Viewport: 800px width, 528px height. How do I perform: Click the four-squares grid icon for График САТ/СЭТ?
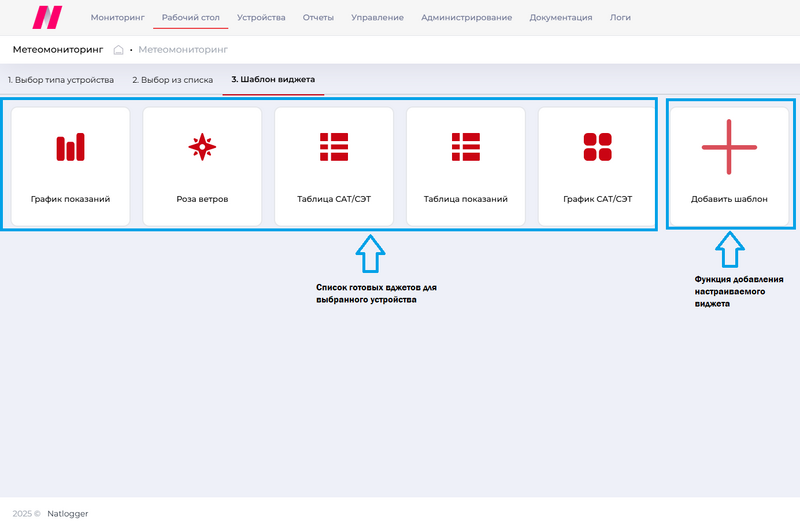[x=597, y=147]
